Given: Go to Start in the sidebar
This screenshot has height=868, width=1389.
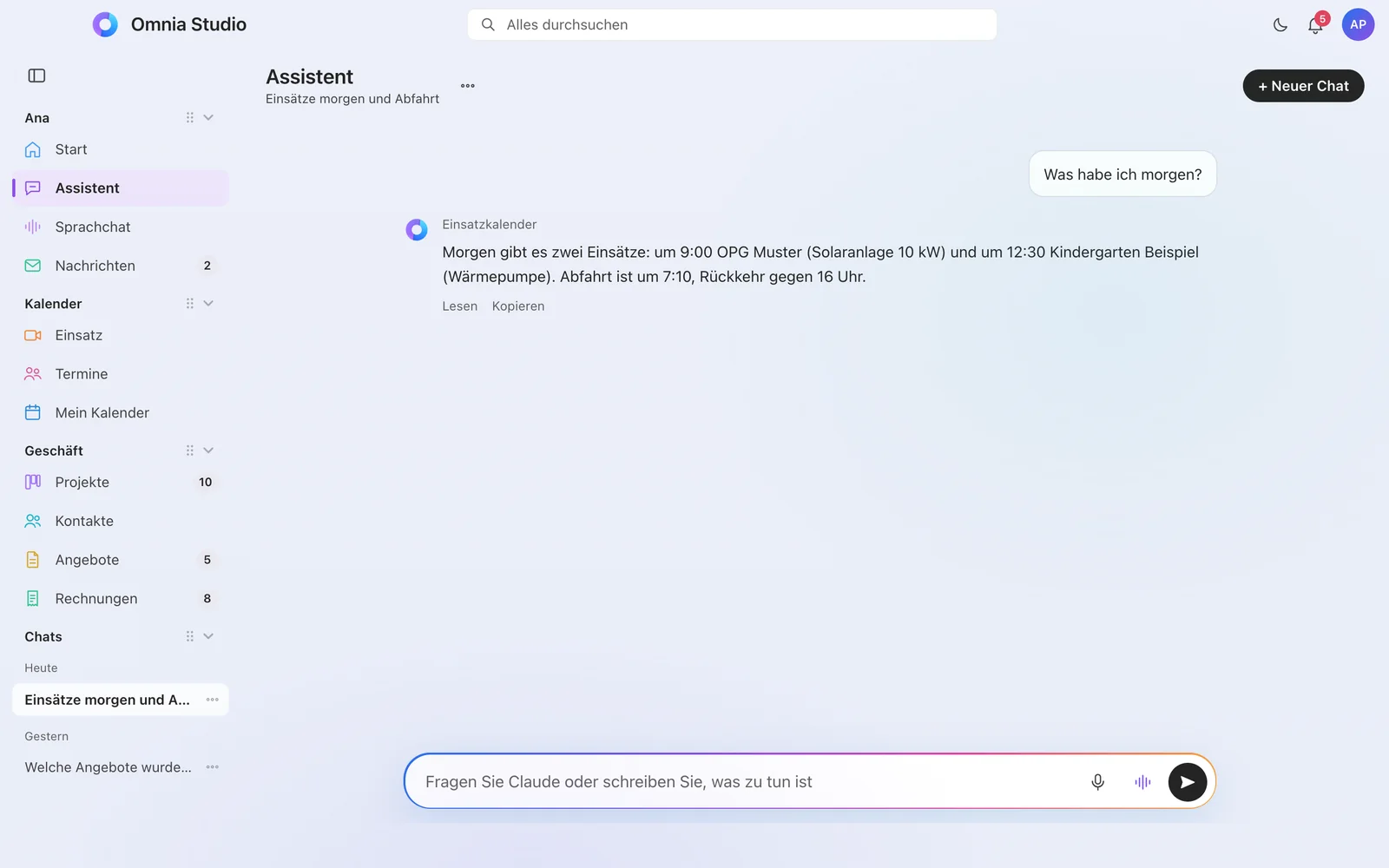Looking at the screenshot, I should tap(121, 149).
